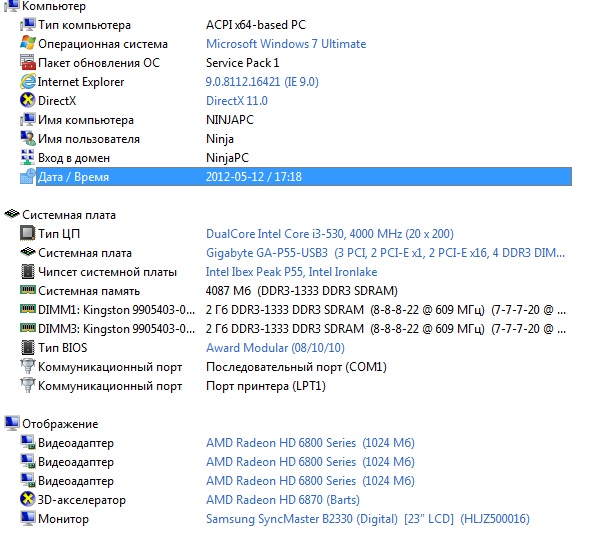The image size is (594, 533).
Task: Click the 3D-акселератор icon
Action: [x=28, y=499]
